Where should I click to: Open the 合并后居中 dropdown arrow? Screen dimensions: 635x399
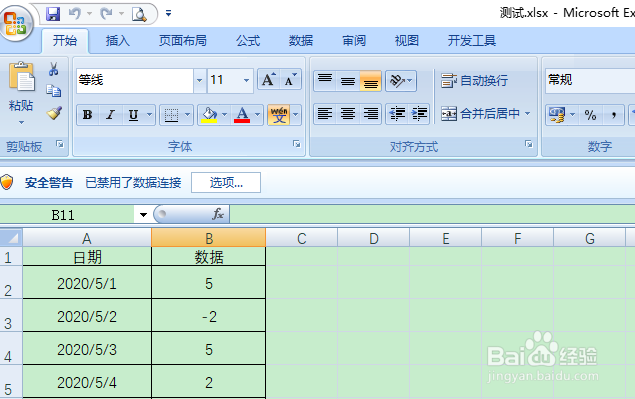(x=527, y=114)
